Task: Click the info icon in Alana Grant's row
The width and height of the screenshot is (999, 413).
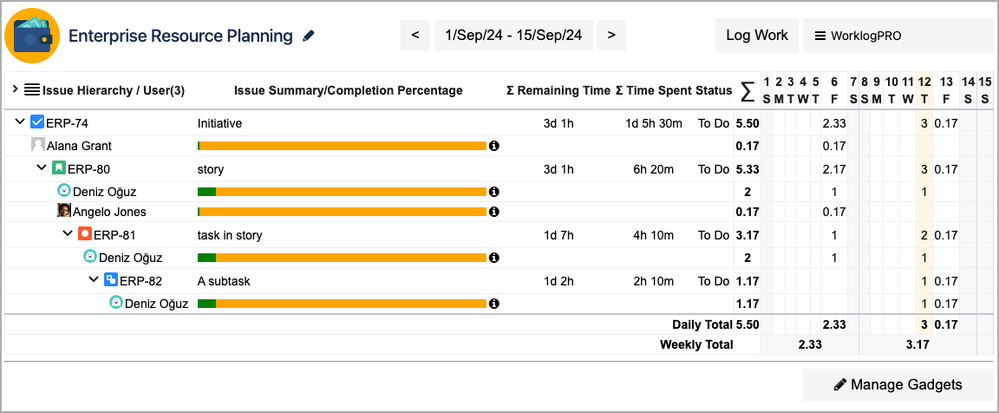Action: 494,146
